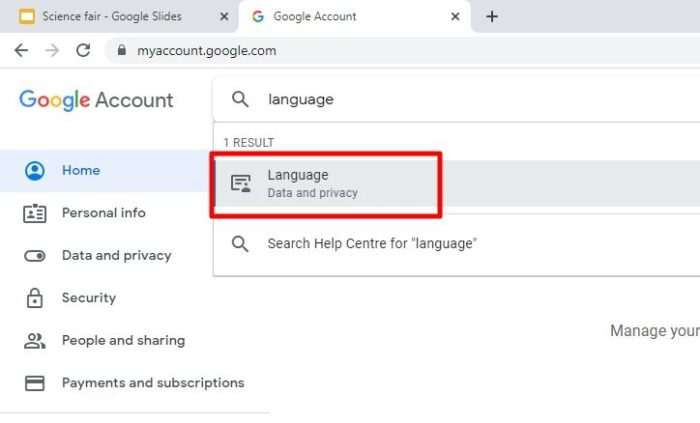Reload the current page
The width and height of the screenshot is (700, 423).
[x=83, y=50]
